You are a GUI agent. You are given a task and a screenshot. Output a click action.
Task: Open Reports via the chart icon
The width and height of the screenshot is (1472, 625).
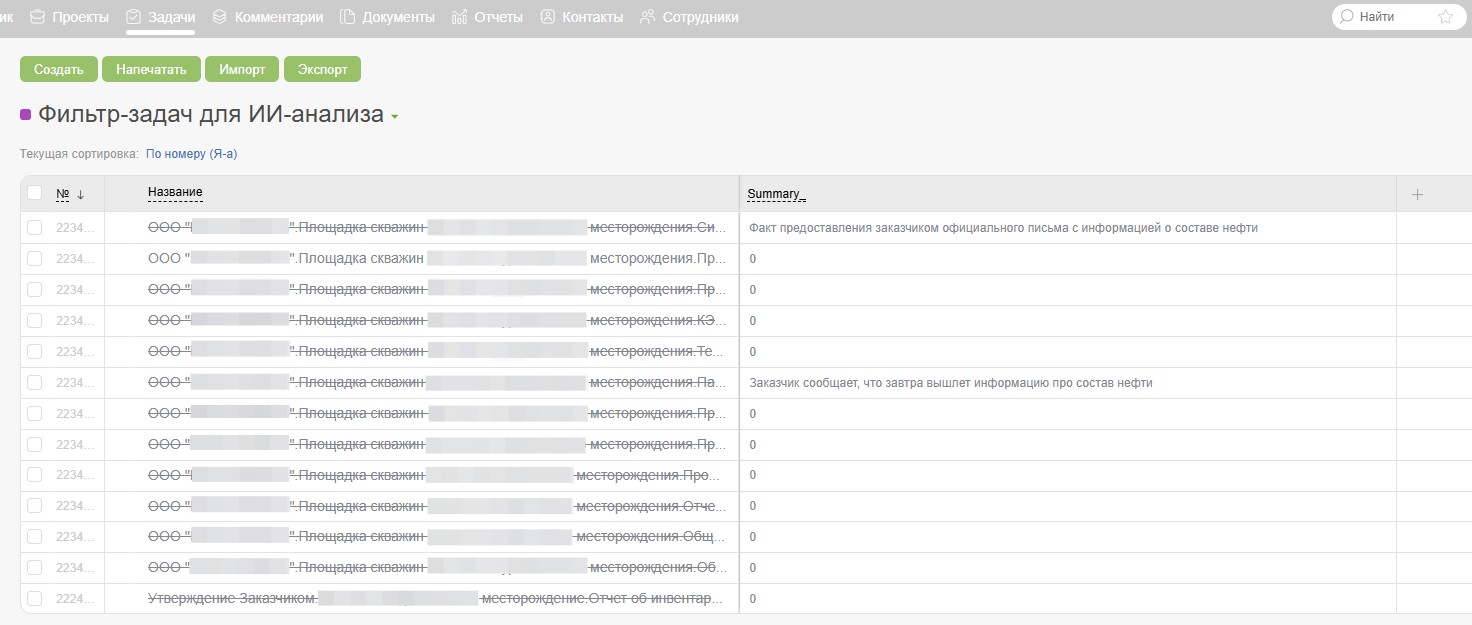(x=460, y=16)
